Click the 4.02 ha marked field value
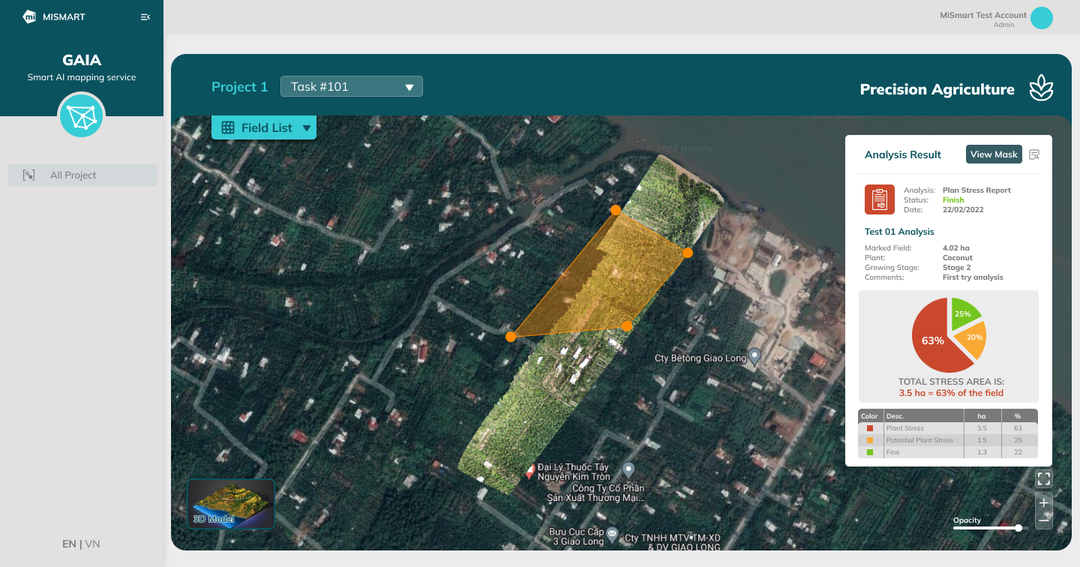Viewport: 1080px width, 567px height. point(956,248)
